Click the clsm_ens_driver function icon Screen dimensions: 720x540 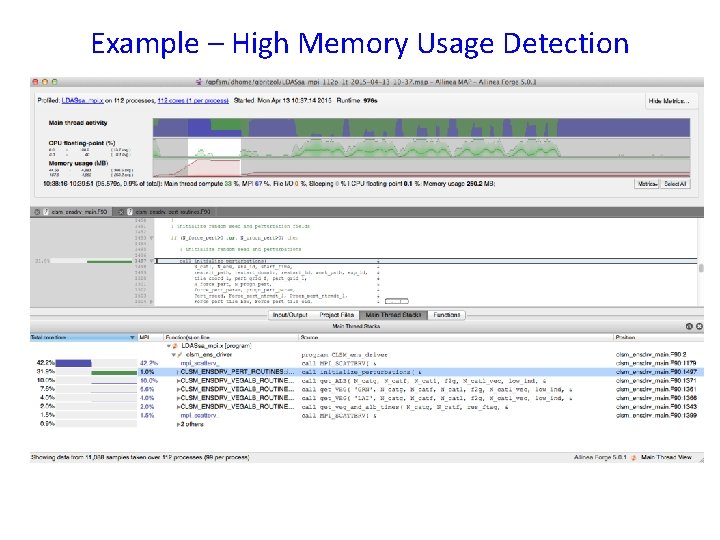coord(180,354)
